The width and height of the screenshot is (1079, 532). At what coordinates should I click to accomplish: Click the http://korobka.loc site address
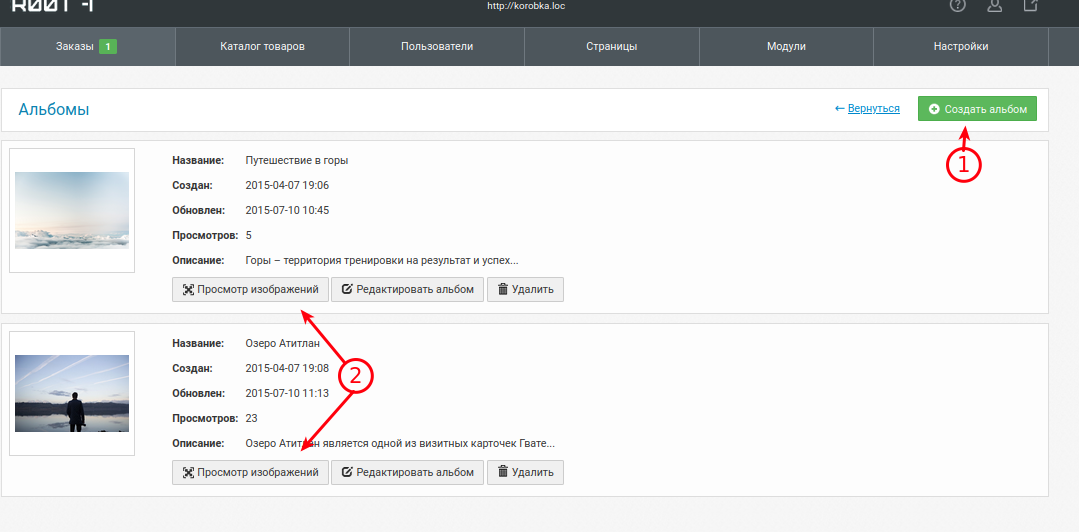[x=526, y=6]
